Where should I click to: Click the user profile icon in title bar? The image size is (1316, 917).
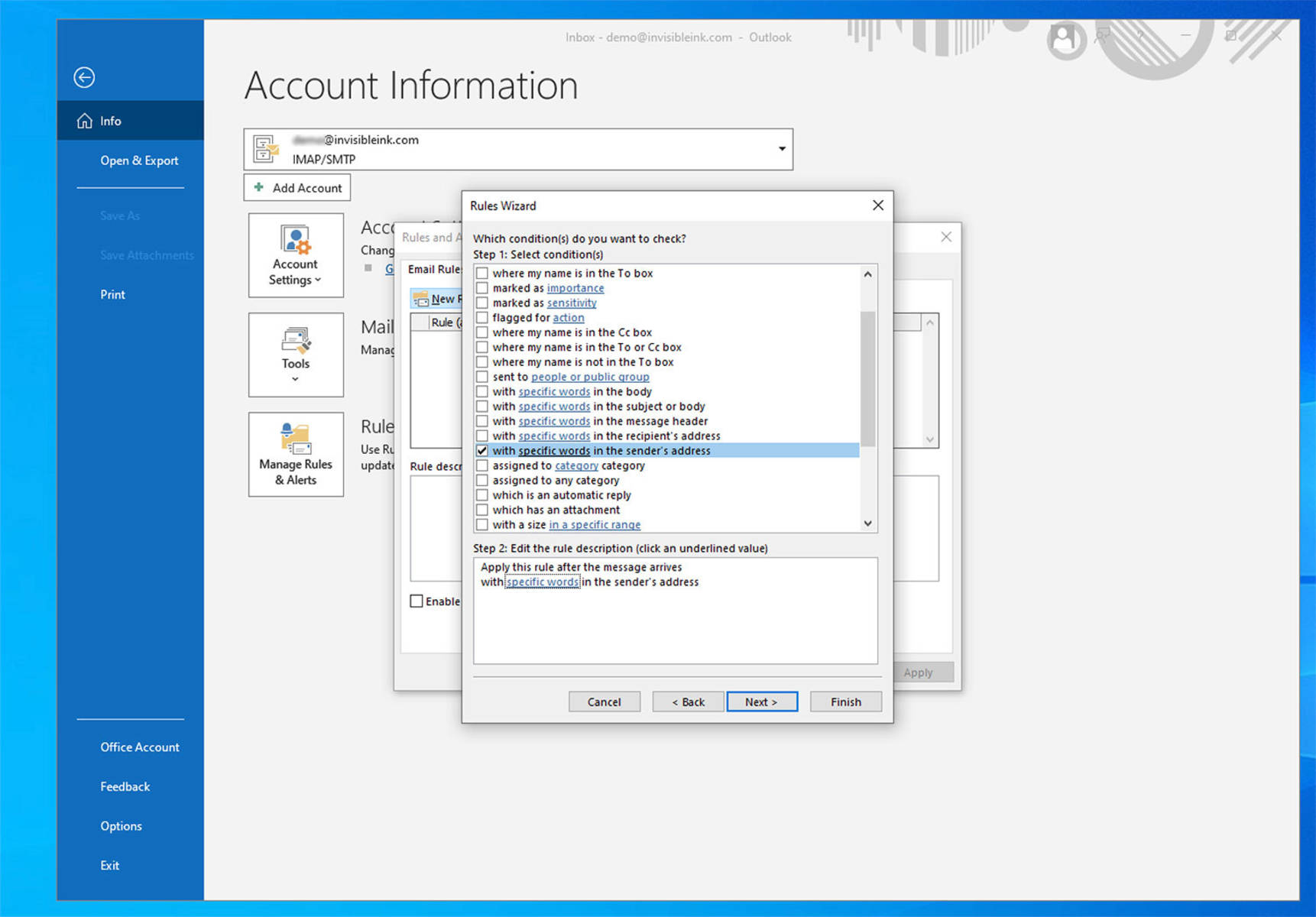(1062, 37)
